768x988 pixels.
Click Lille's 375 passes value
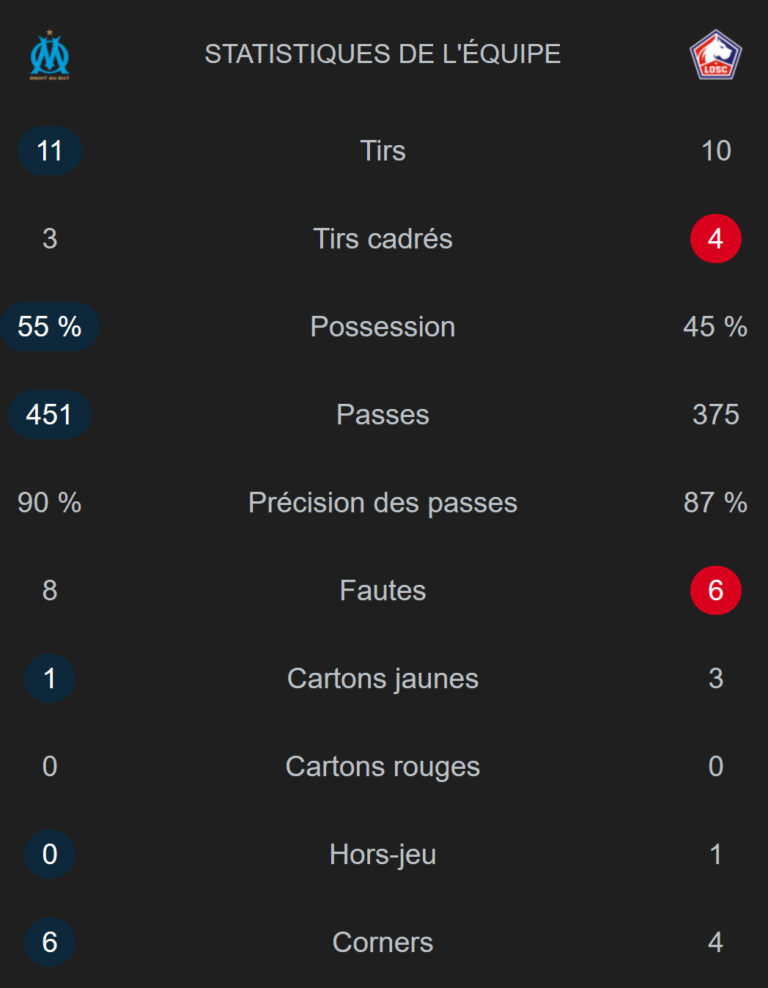tap(715, 415)
